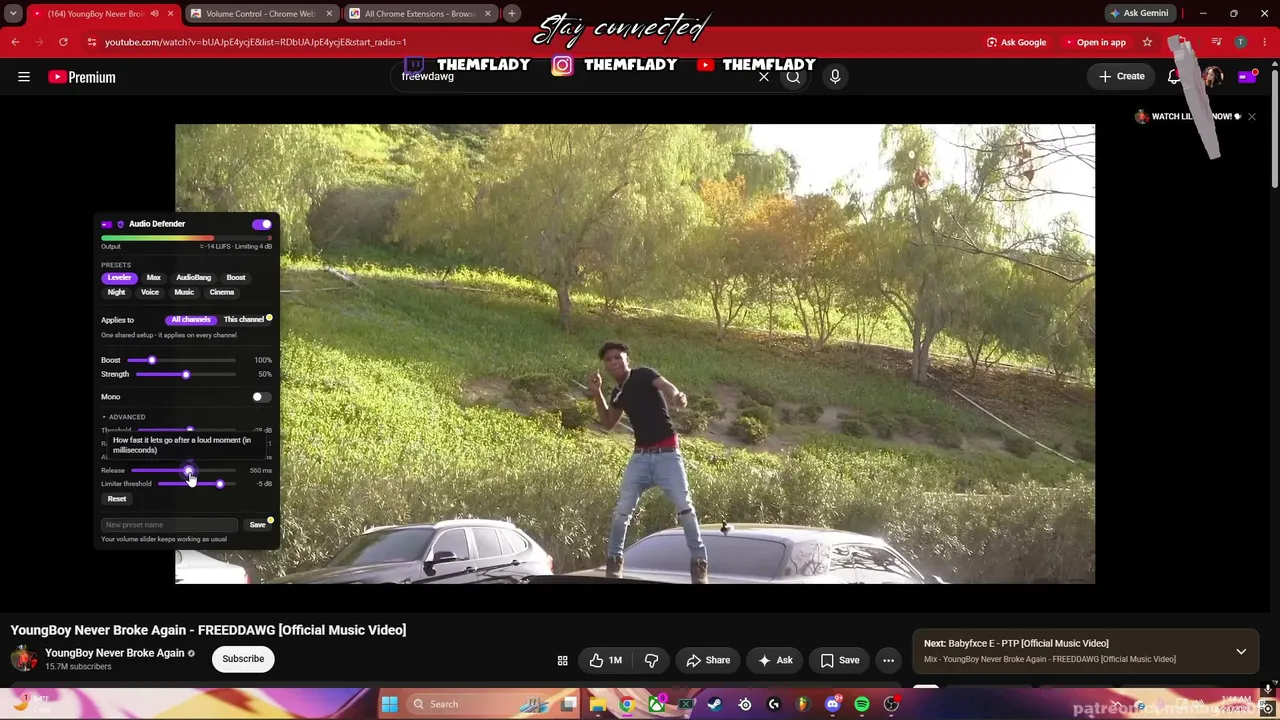
Task: Reload the page in Chrome
Action: click(63, 42)
